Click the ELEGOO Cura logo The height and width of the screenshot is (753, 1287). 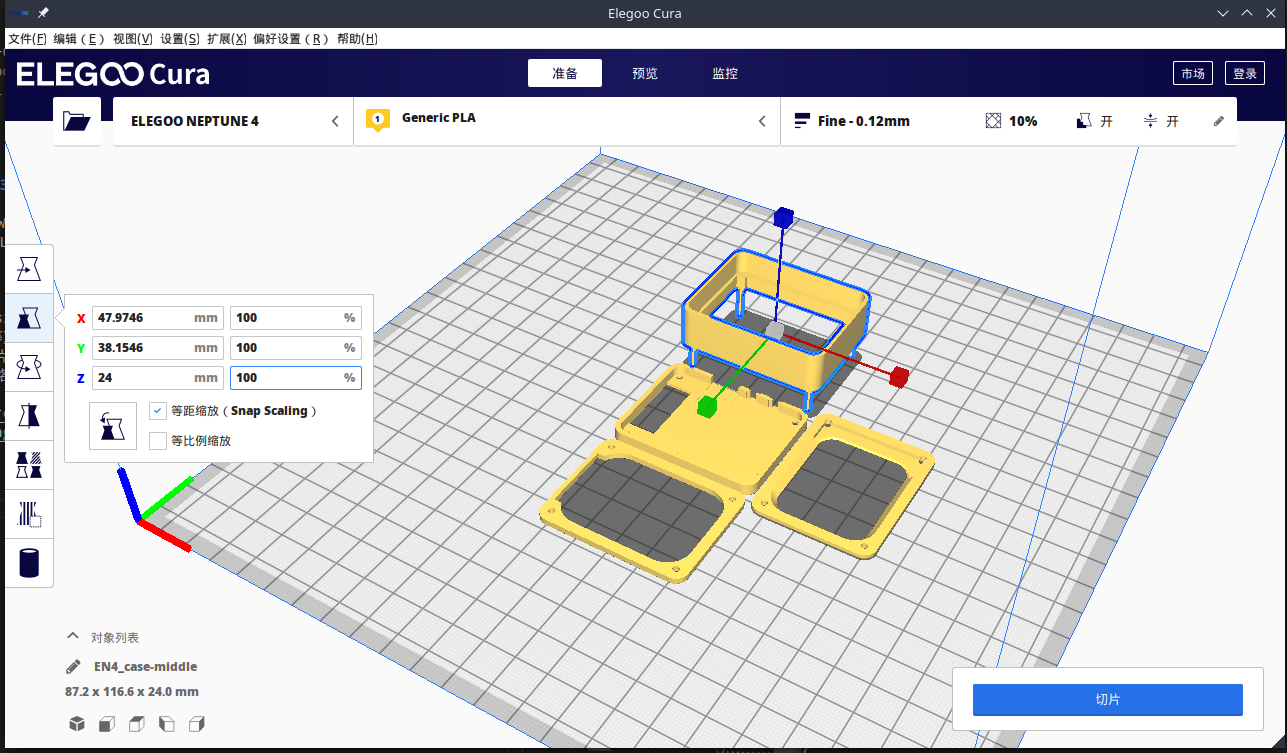(x=113, y=74)
